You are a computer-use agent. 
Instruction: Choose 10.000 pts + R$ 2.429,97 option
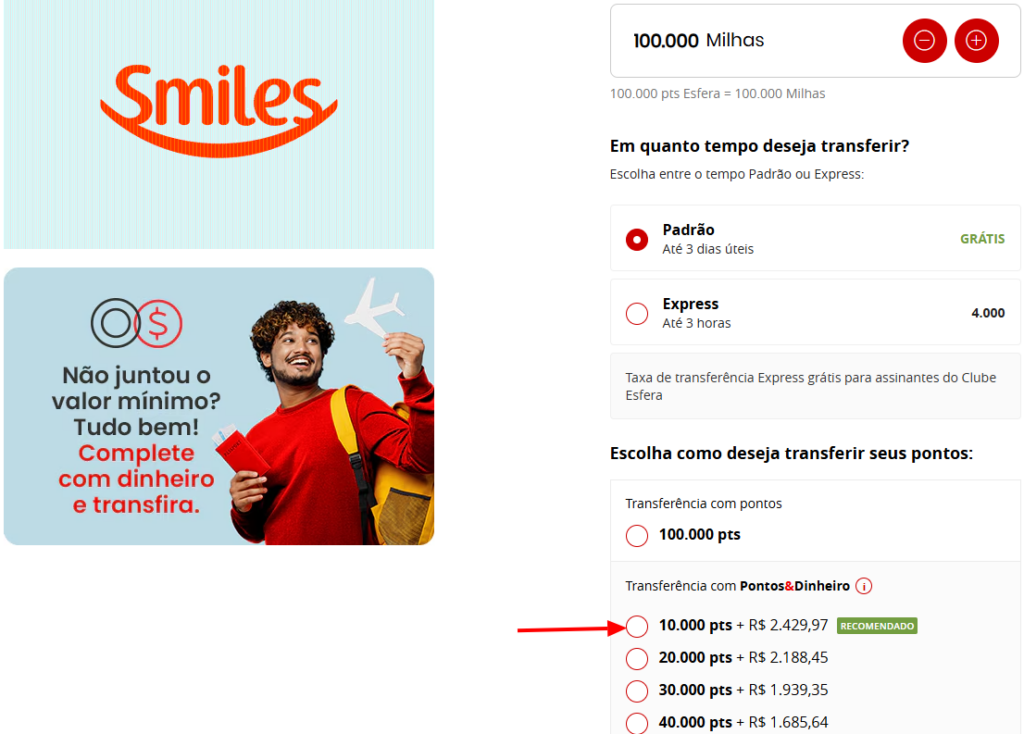click(637, 626)
